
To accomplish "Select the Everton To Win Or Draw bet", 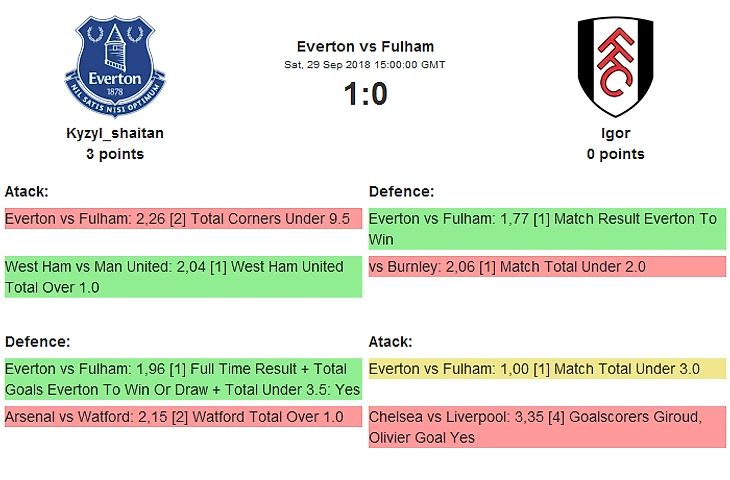I will tap(182, 379).
